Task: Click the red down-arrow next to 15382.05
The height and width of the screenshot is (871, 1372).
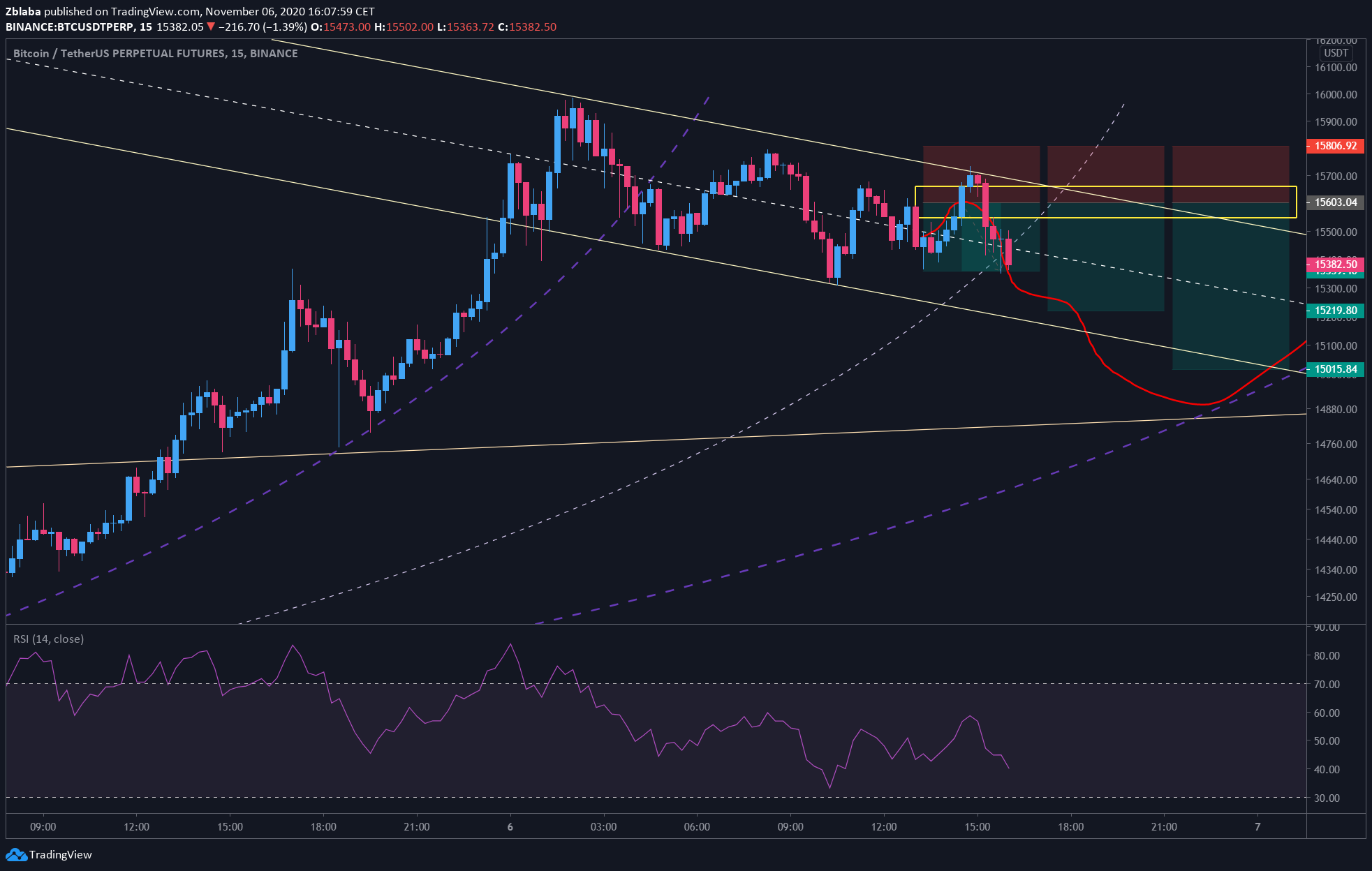Action: point(211,27)
